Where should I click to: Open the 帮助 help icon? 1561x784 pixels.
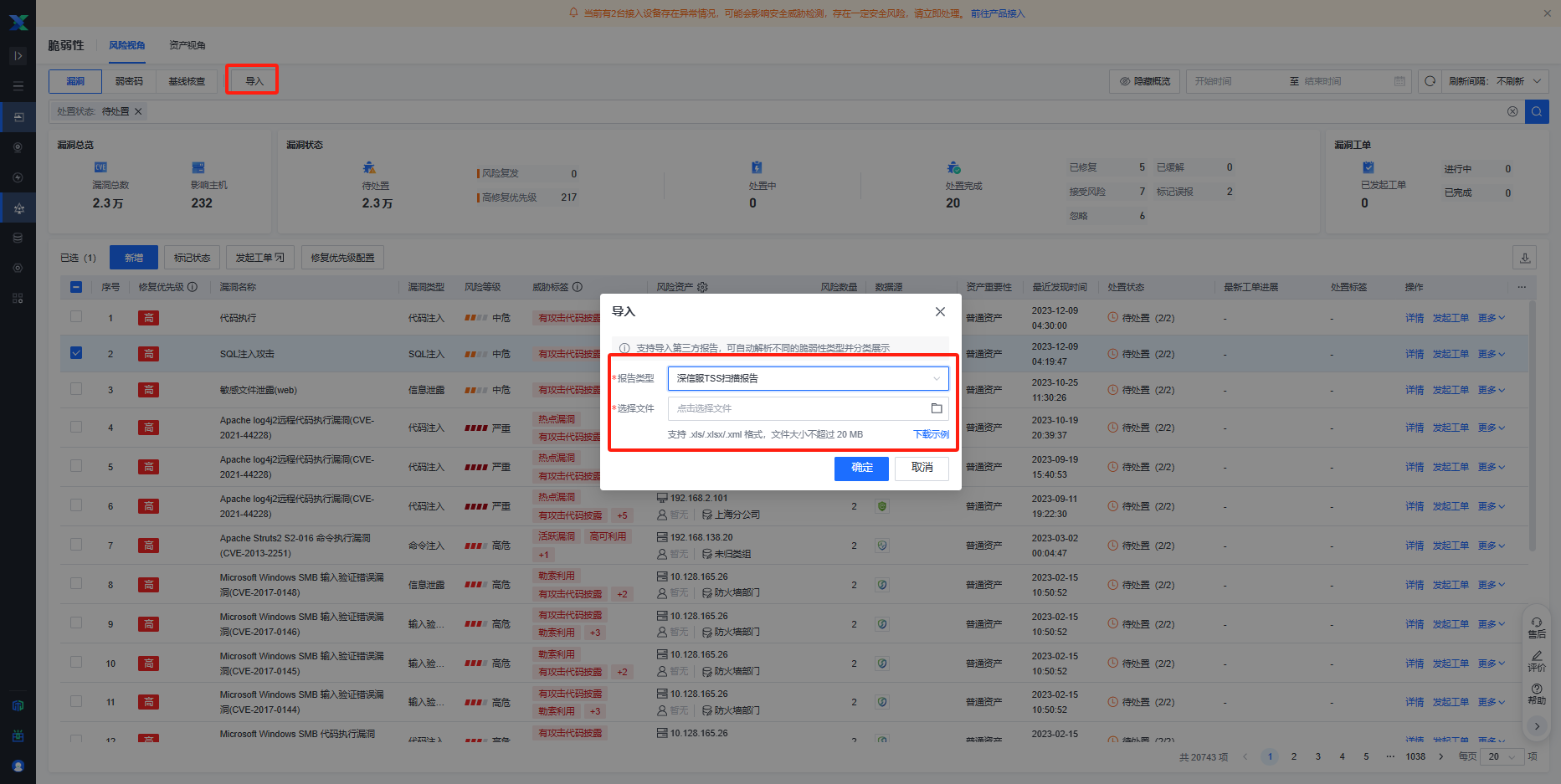tap(1537, 694)
